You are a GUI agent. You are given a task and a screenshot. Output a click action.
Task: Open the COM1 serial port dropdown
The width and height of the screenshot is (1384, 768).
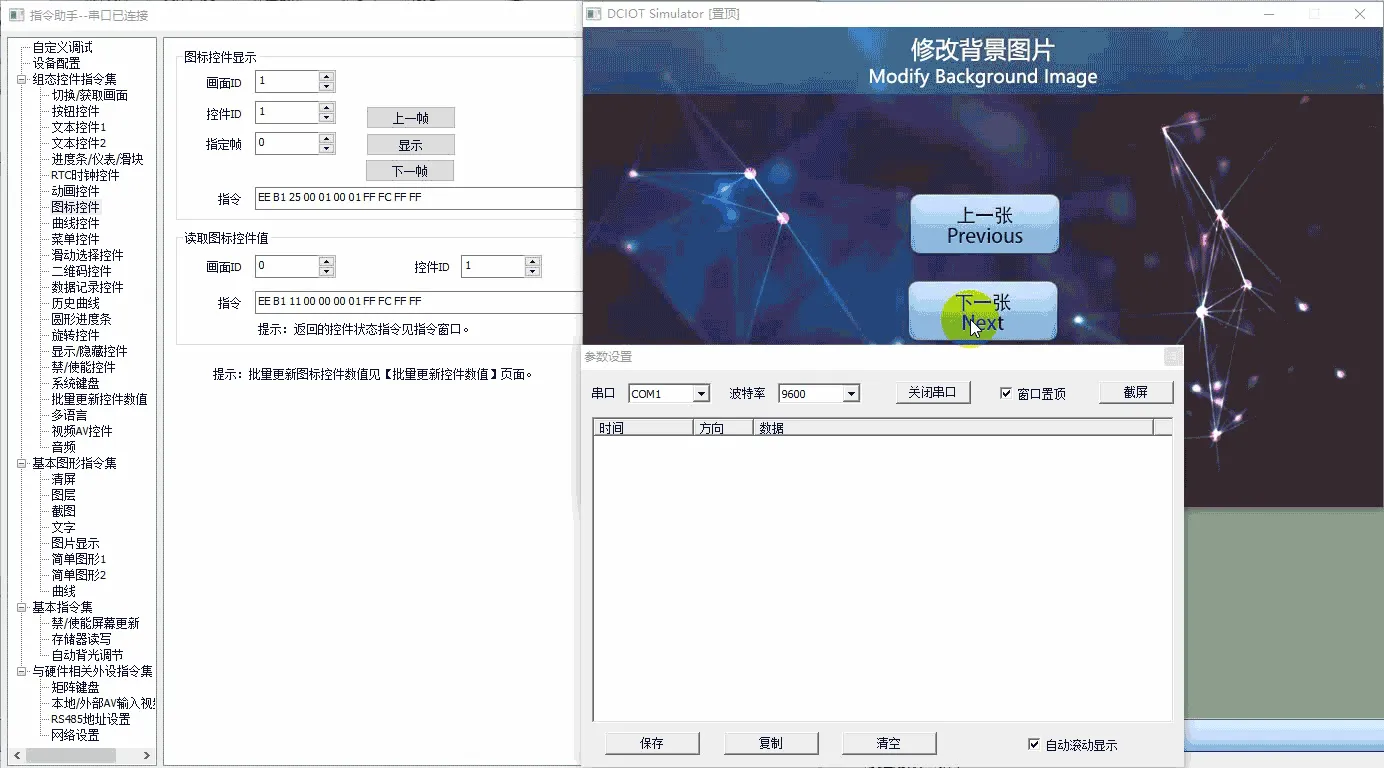click(700, 393)
